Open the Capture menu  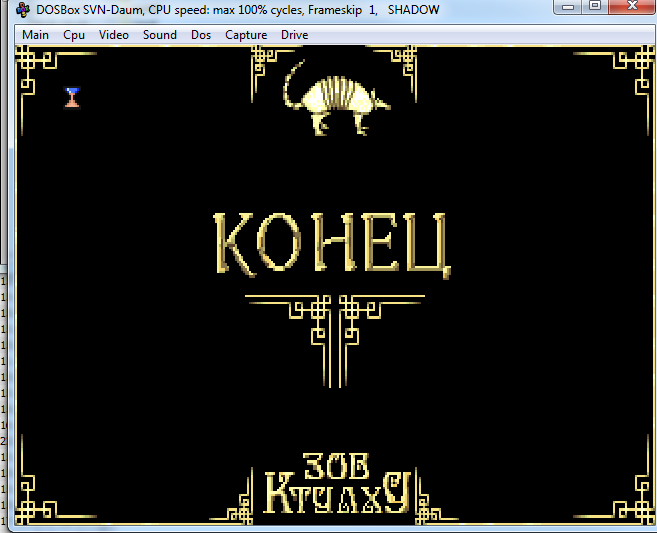tap(246, 35)
